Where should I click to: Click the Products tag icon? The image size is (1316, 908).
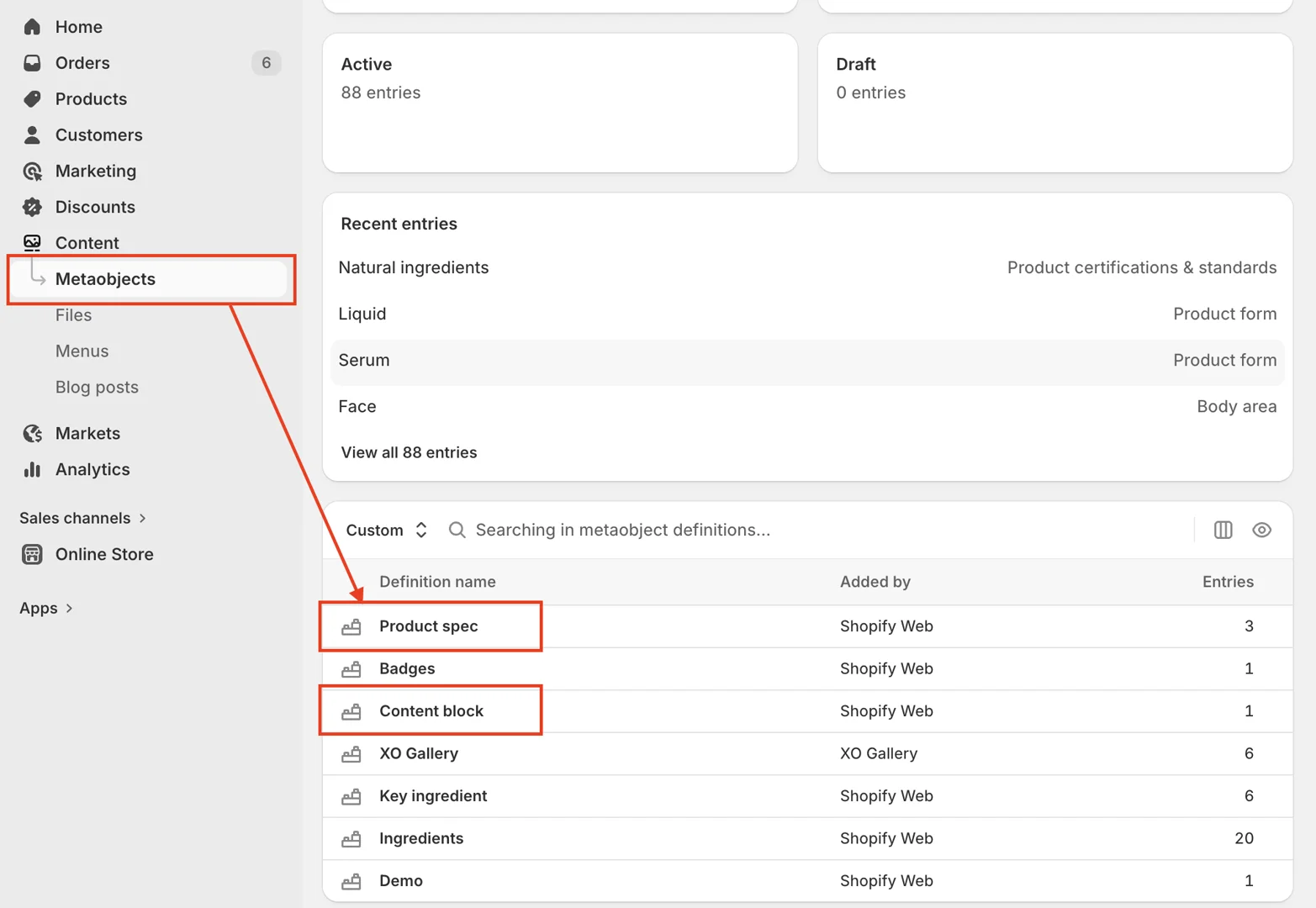32,99
